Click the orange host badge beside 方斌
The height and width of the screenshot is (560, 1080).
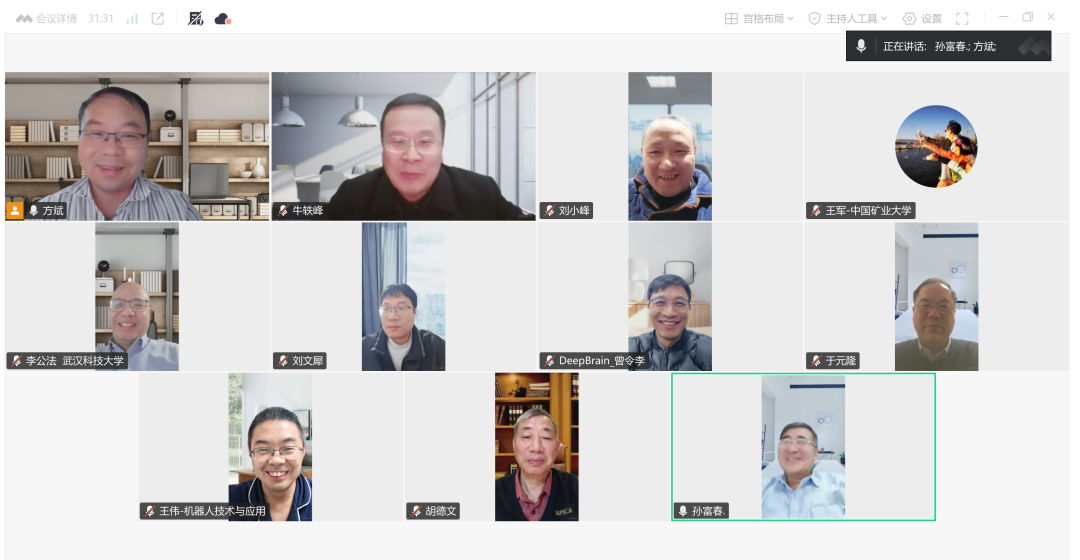pyautogui.click(x=15, y=211)
